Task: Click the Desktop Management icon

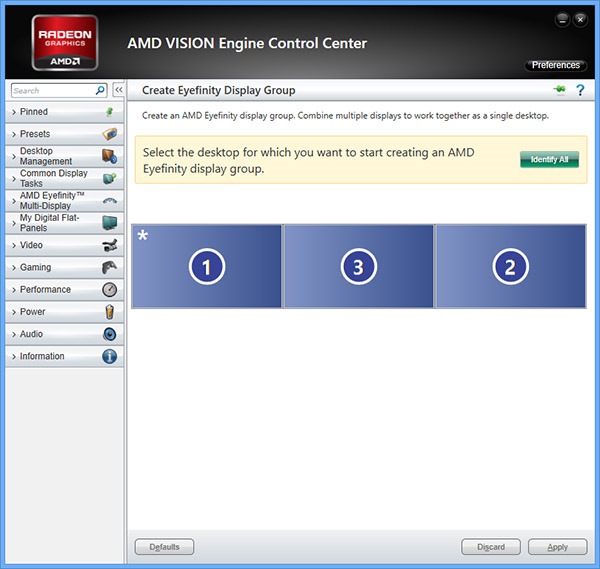Action: pyautogui.click(x=110, y=156)
